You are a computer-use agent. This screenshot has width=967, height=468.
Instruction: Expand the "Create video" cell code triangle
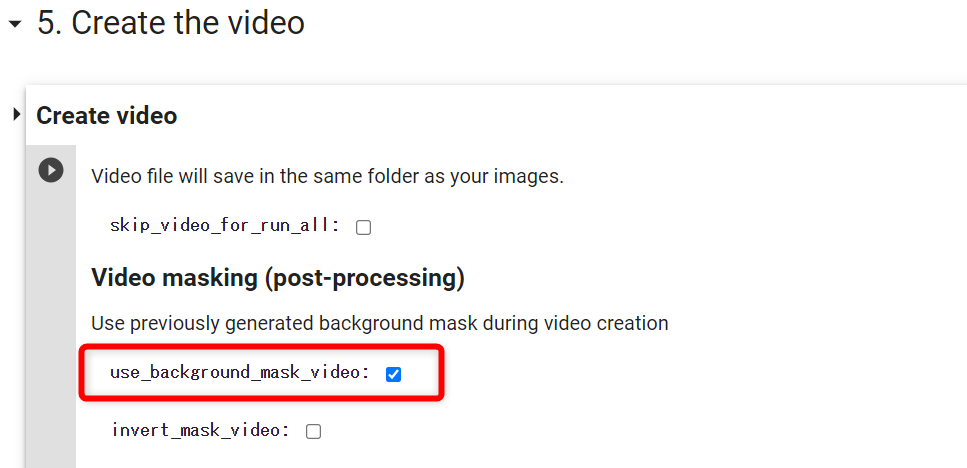pos(17,115)
